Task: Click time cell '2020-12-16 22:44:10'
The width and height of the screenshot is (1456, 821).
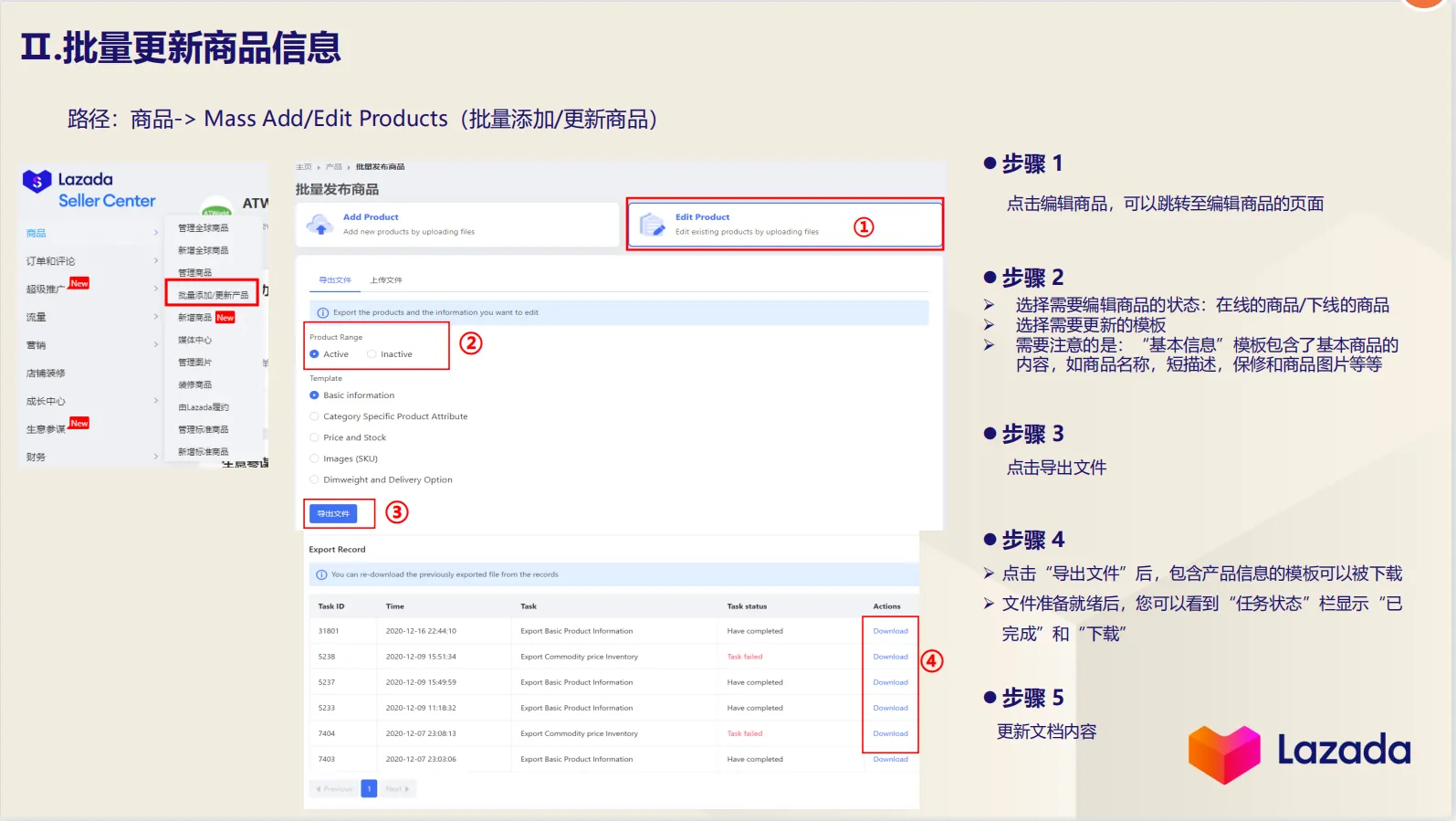Action: (x=421, y=631)
